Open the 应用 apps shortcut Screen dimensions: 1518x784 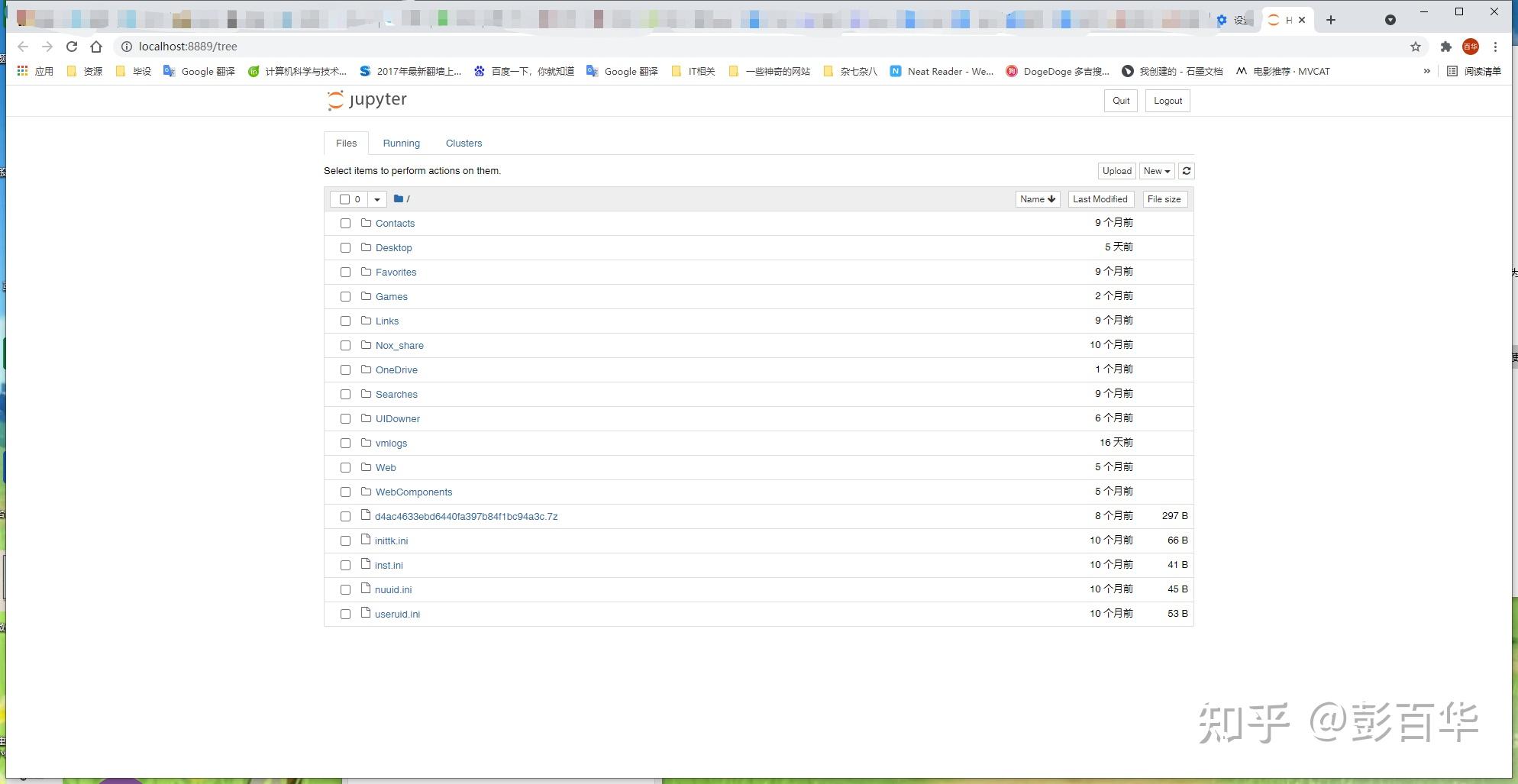click(35, 71)
